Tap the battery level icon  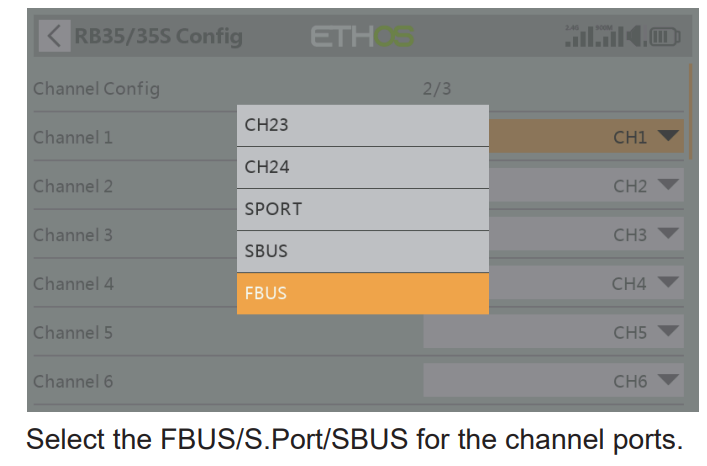663,38
